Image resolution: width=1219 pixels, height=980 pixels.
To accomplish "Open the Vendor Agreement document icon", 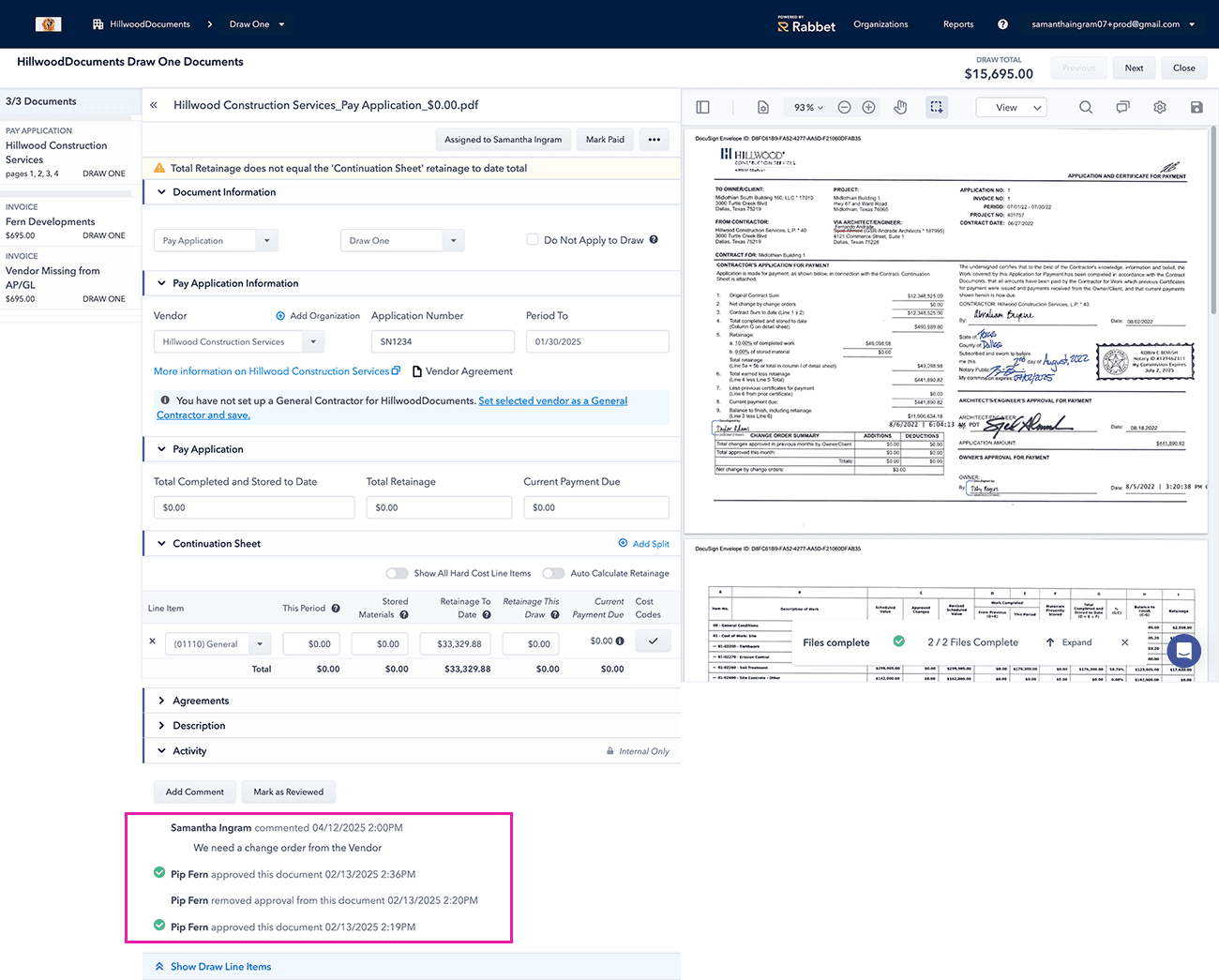I will coord(417,371).
